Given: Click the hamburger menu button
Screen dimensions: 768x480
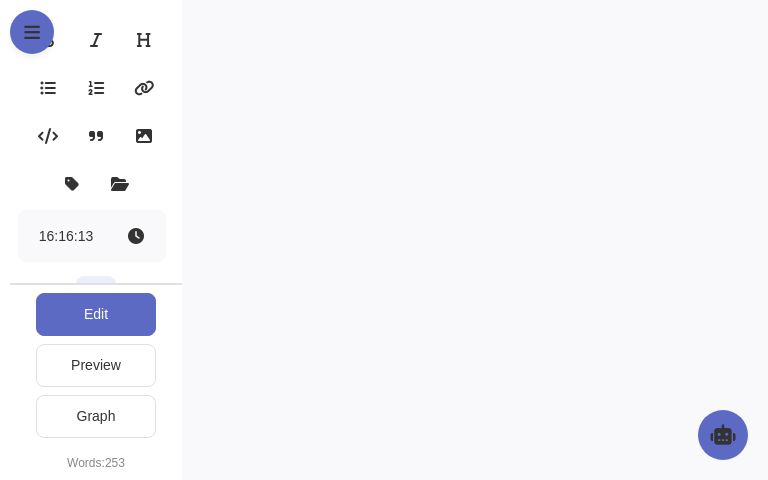Looking at the screenshot, I should (32, 32).
